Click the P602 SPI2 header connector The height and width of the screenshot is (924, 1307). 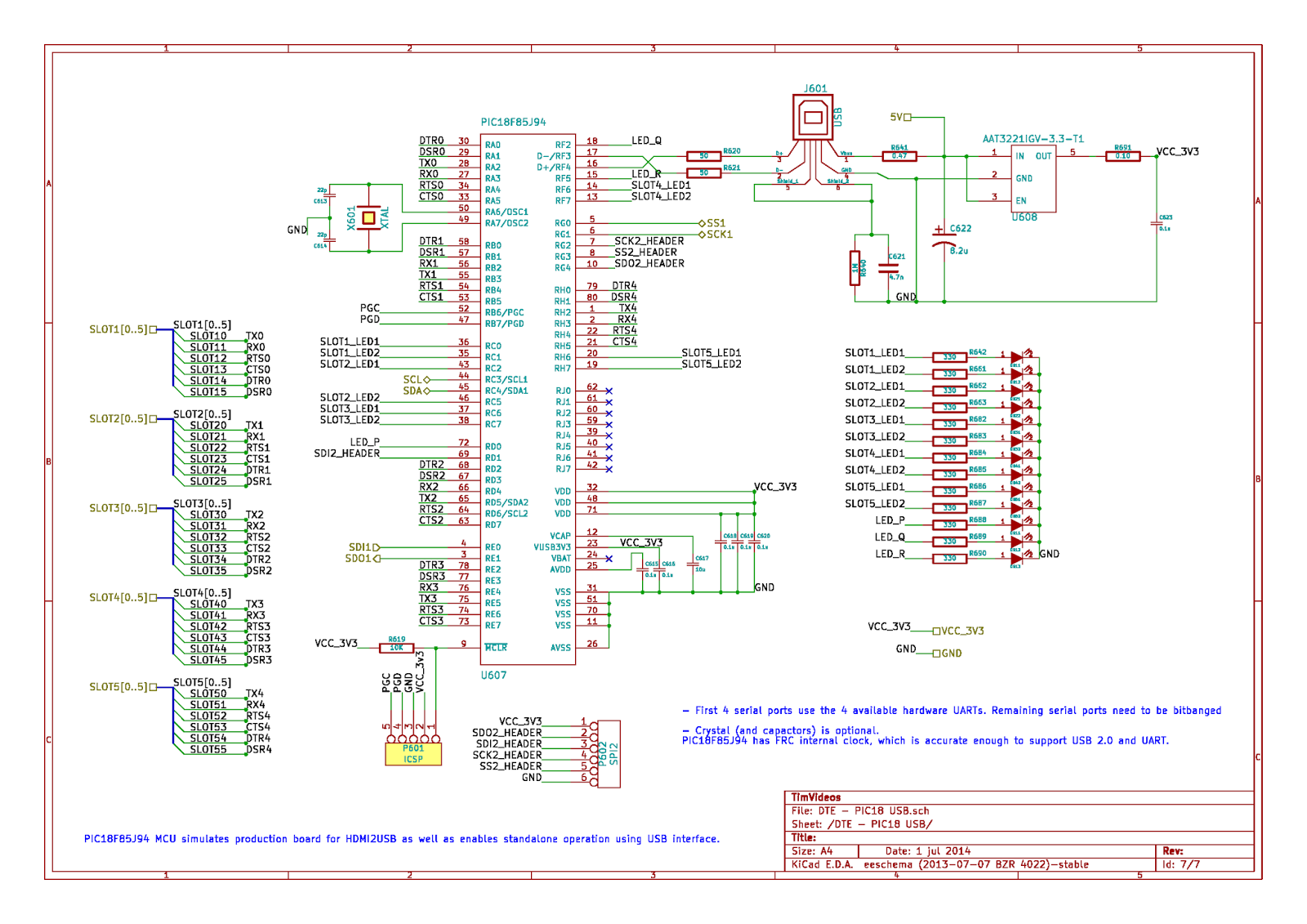pyautogui.click(x=609, y=753)
